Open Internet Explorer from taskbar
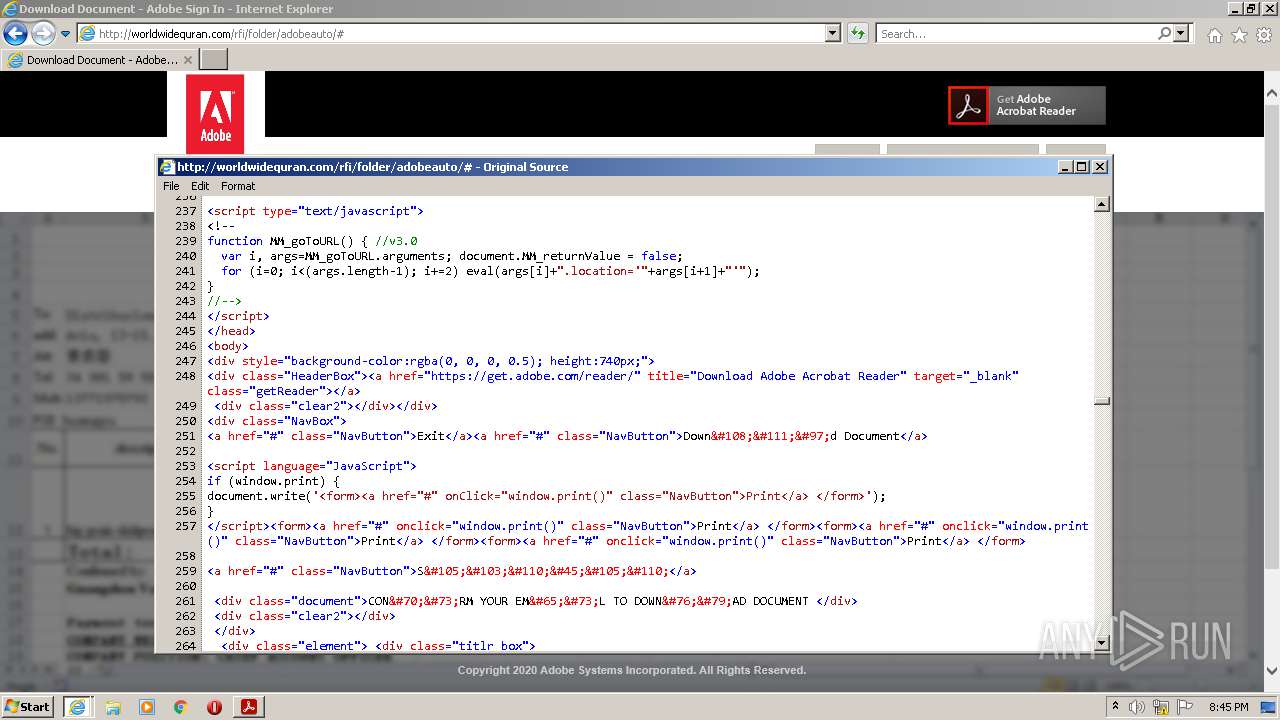Viewport: 1280px width, 720px height. 77,706
